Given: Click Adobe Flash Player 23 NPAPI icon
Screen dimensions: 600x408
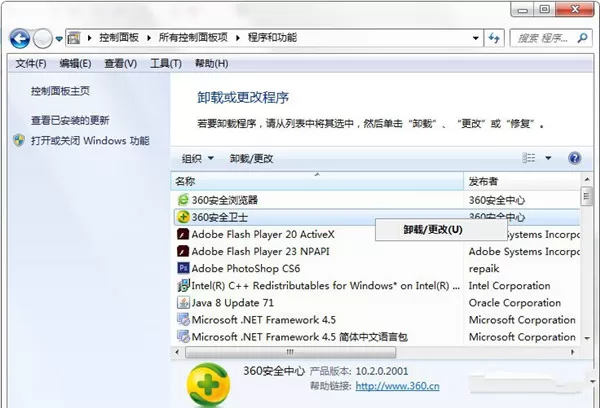Looking at the screenshot, I should pyautogui.click(x=183, y=251).
